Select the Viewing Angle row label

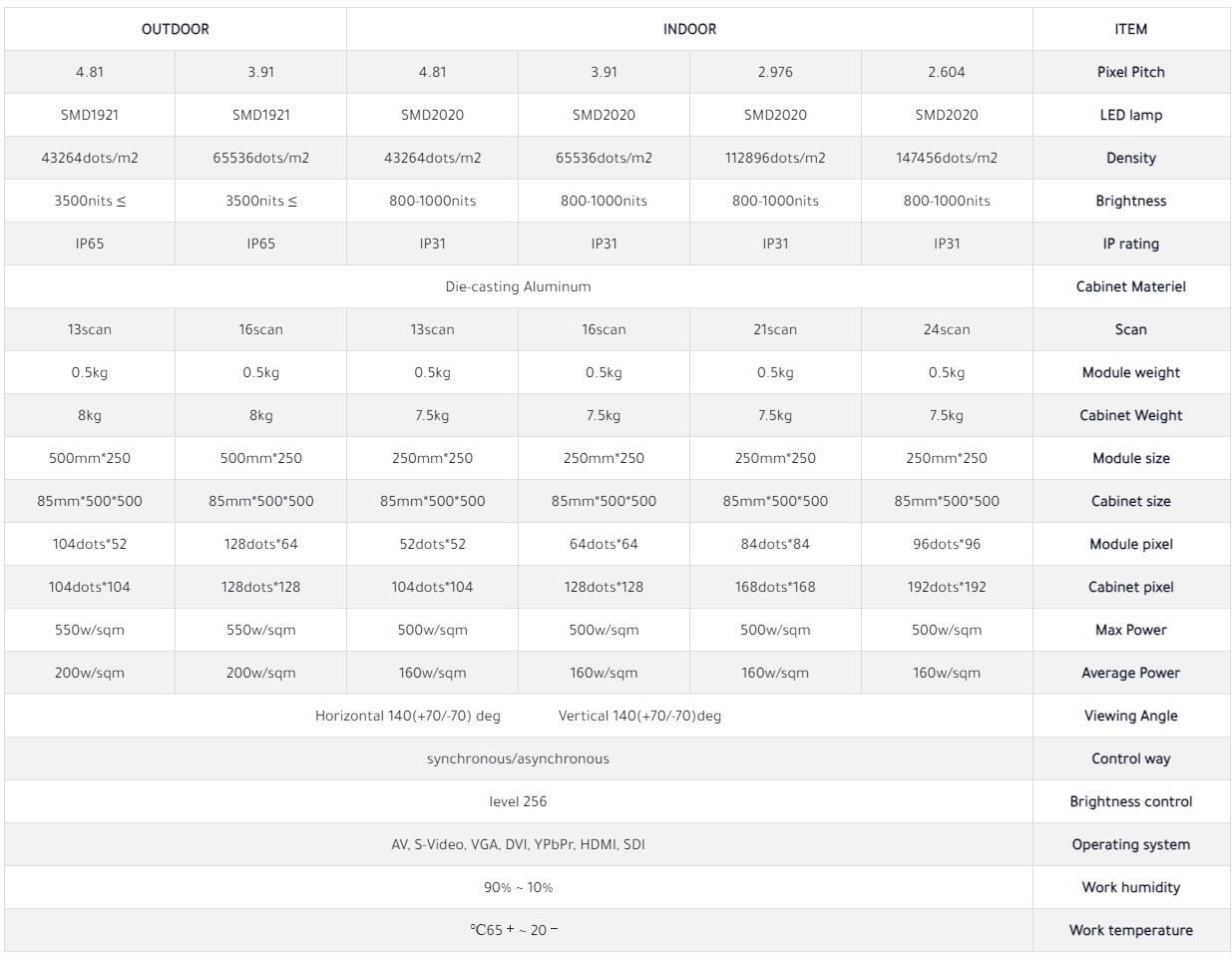pos(1130,716)
